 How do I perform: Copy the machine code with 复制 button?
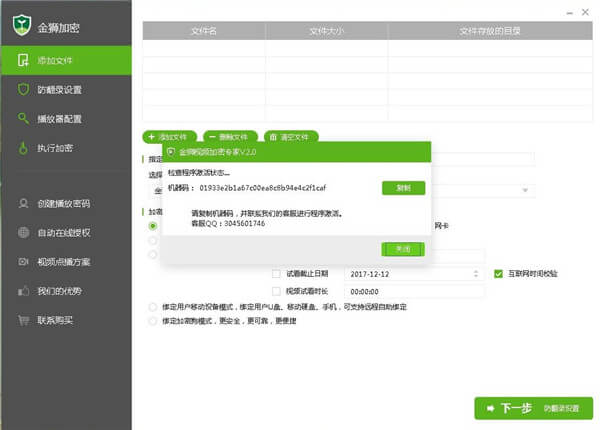(403, 188)
